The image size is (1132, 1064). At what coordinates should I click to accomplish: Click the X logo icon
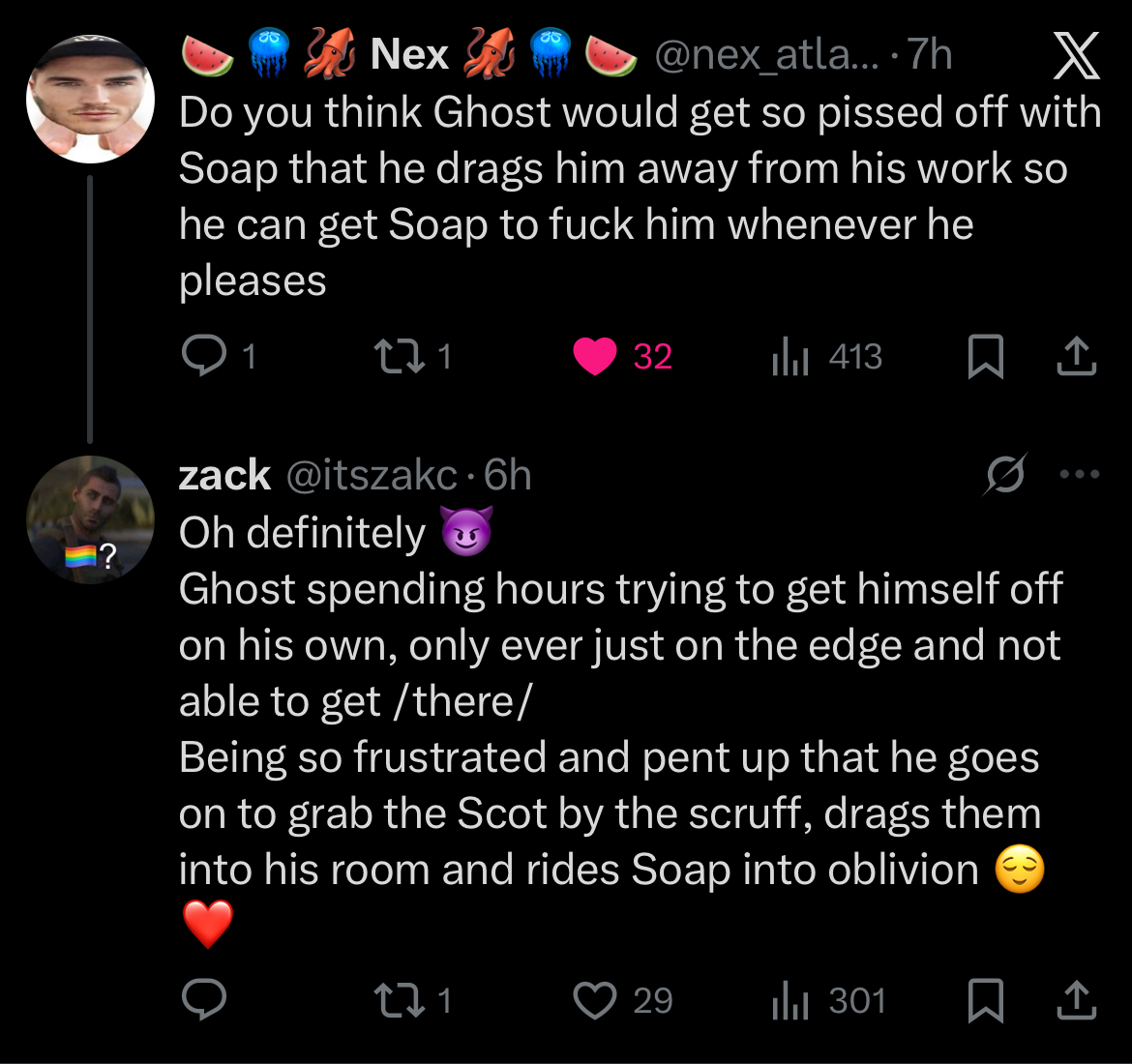pyautogui.click(x=1075, y=55)
